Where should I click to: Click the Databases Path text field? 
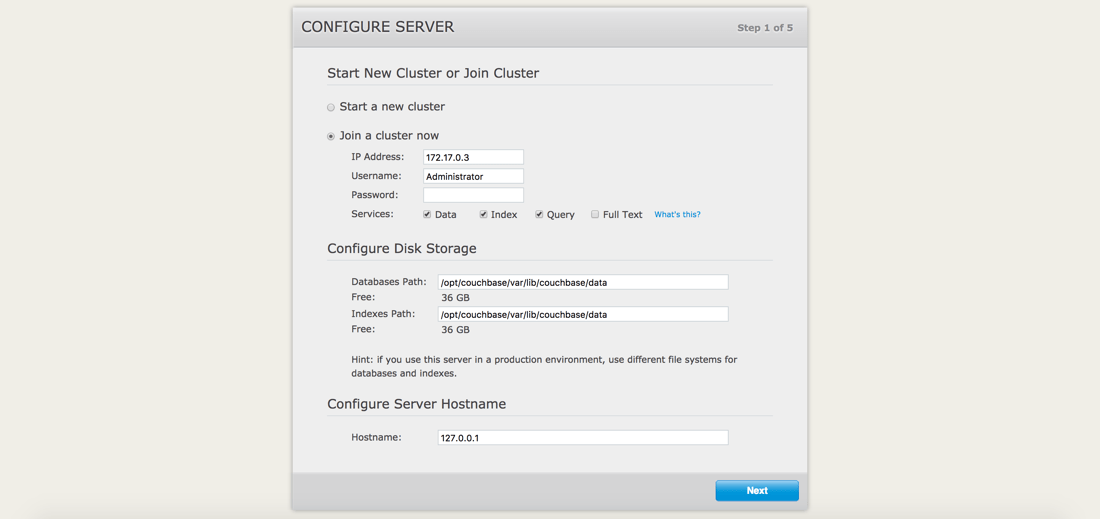click(x=583, y=283)
